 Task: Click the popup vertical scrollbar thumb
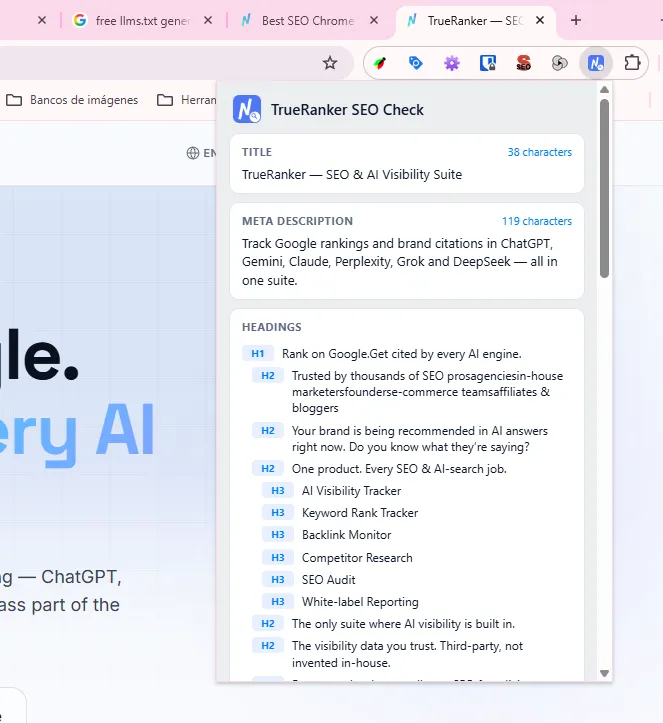click(x=604, y=188)
